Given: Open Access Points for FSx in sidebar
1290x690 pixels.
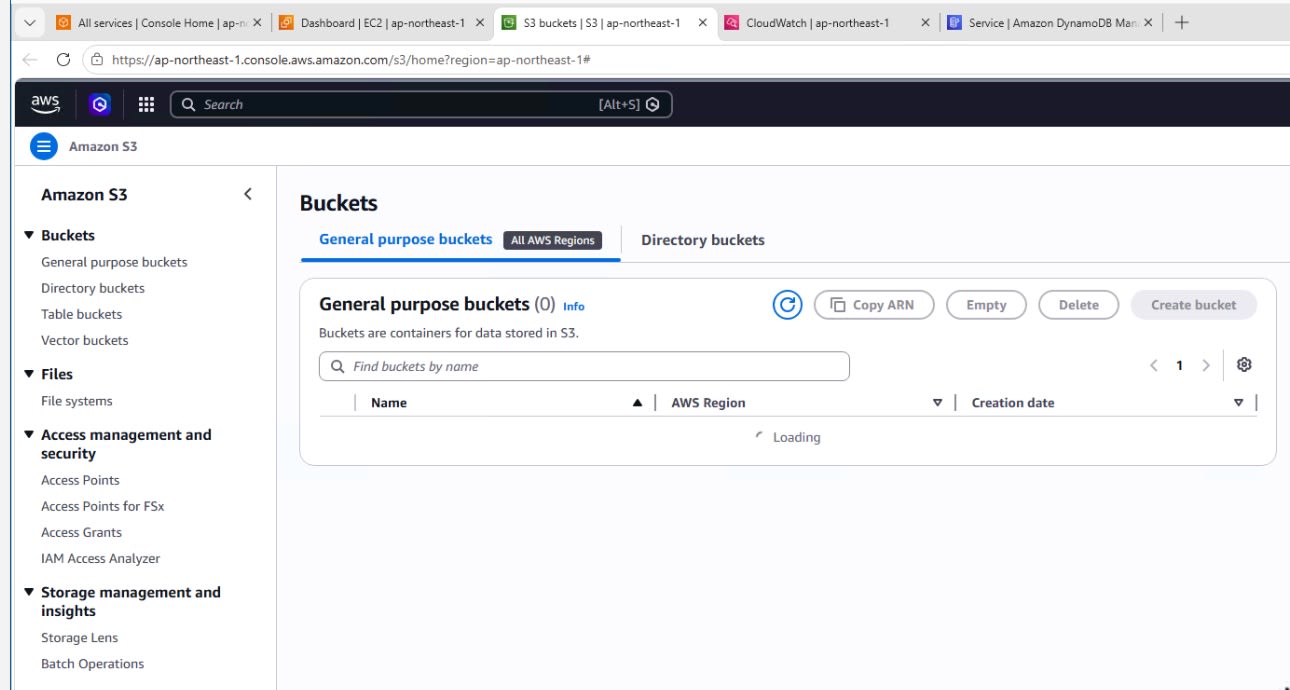Looking at the screenshot, I should pyautogui.click(x=102, y=506).
